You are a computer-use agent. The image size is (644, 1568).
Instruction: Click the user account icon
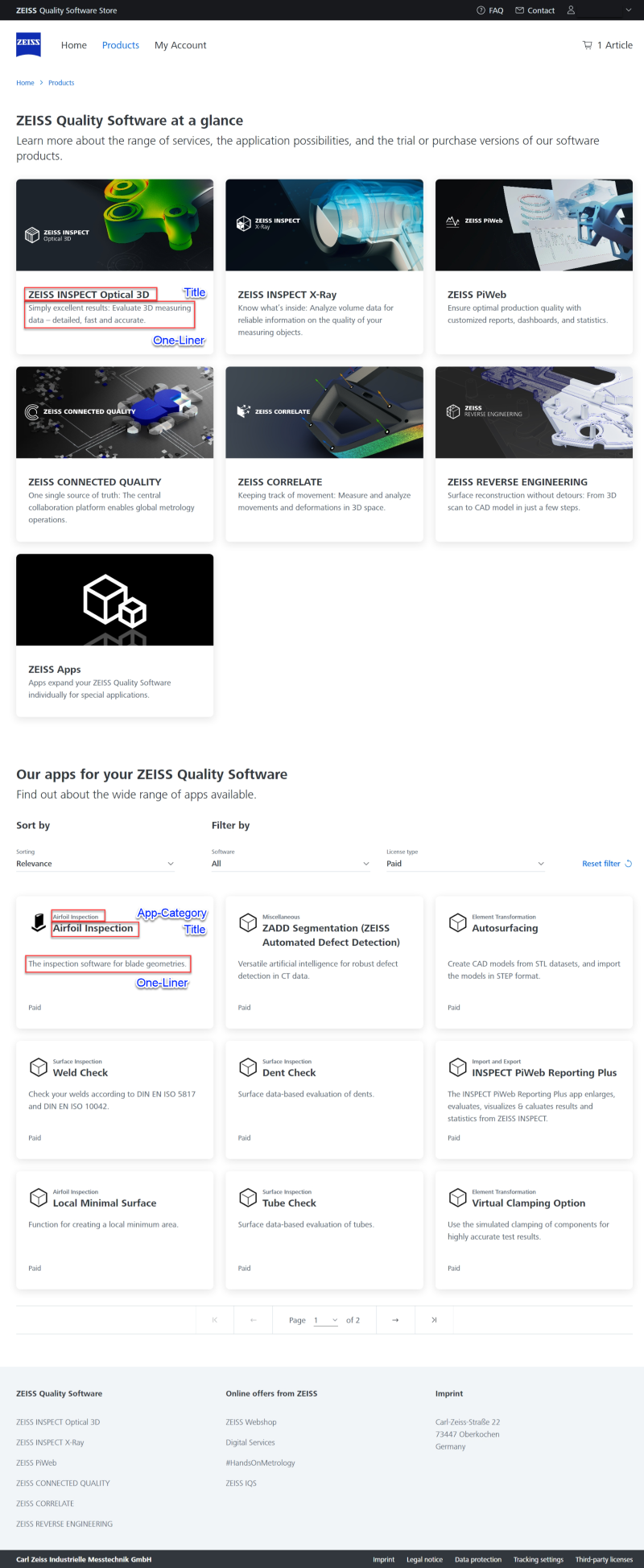pyautogui.click(x=571, y=10)
